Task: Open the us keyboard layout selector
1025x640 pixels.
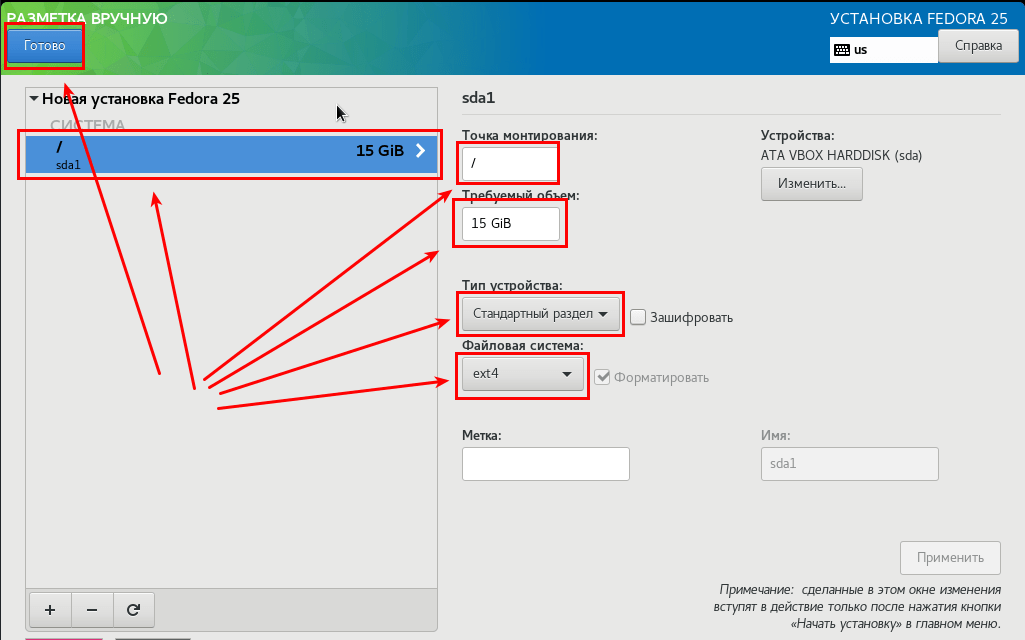Action: [x=884, y=50]
